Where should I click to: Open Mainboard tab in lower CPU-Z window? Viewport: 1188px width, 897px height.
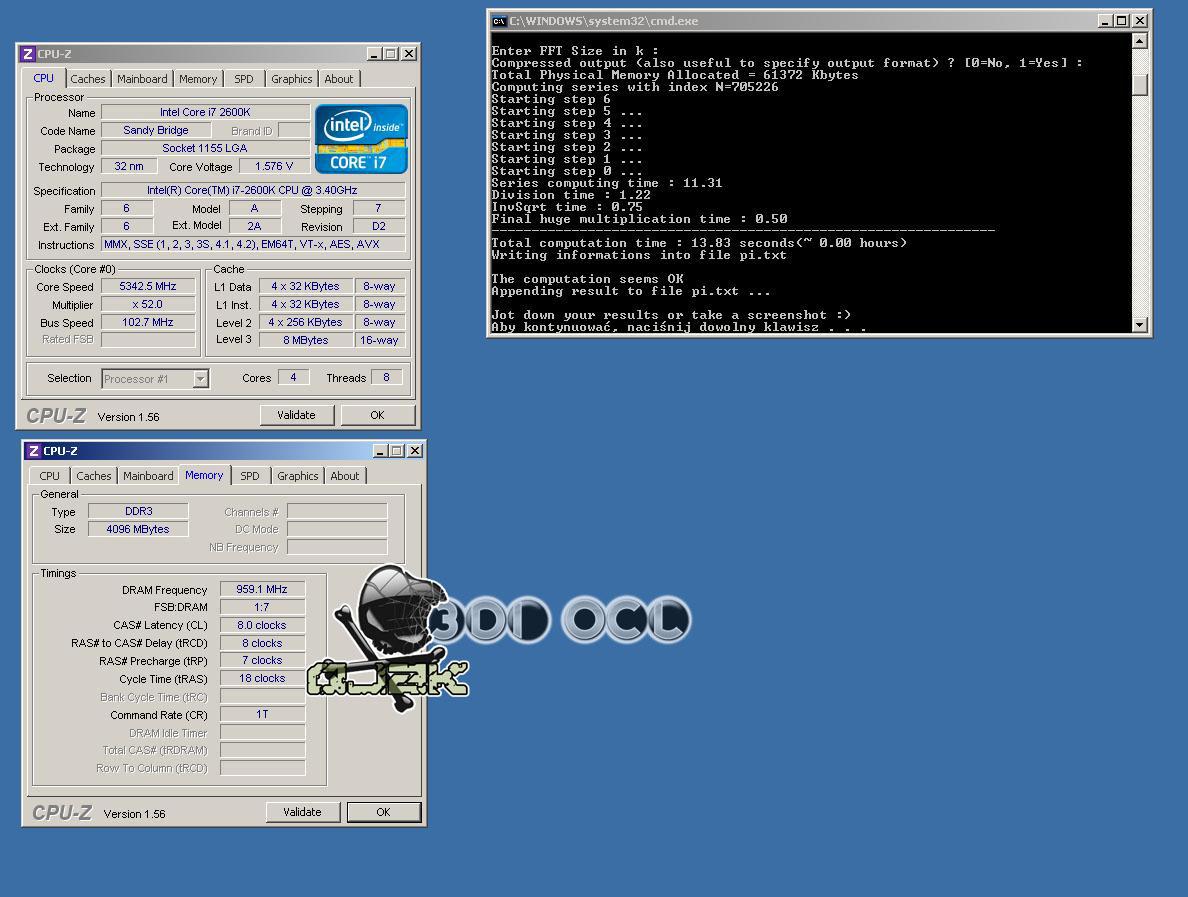tap(148, 476)
